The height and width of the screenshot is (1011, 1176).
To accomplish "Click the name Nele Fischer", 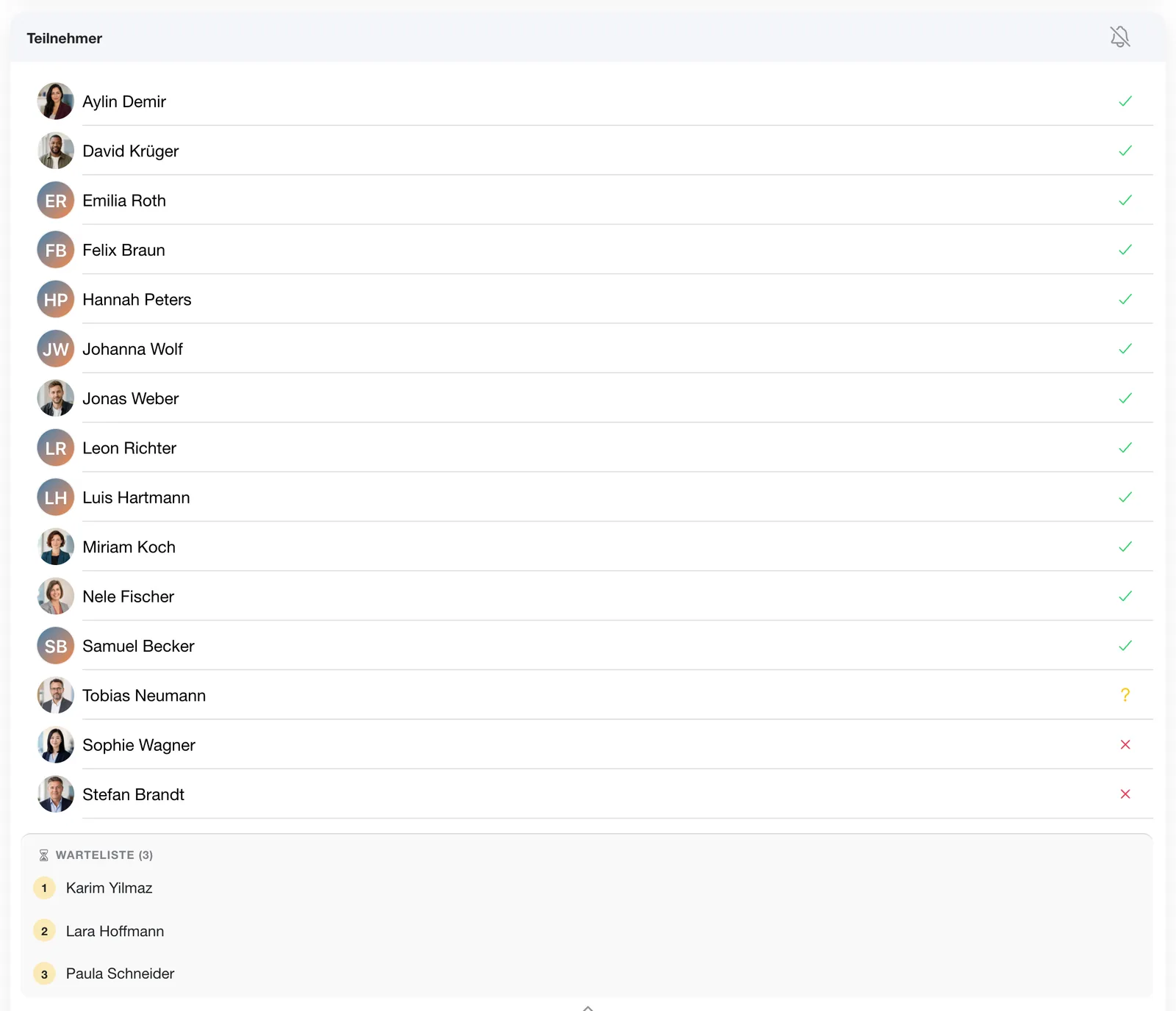I will [128, 597].
